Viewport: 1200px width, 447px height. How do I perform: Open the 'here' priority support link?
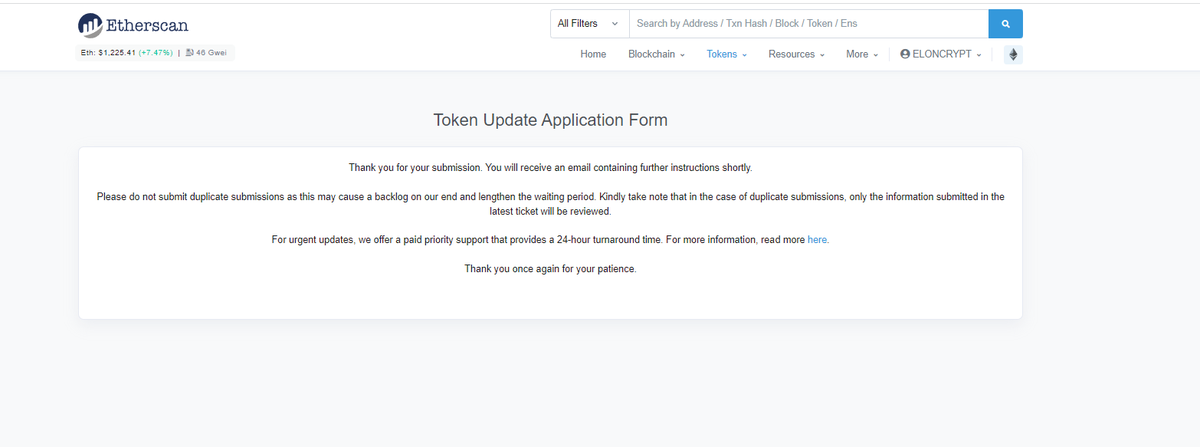(x=817, y=240)
